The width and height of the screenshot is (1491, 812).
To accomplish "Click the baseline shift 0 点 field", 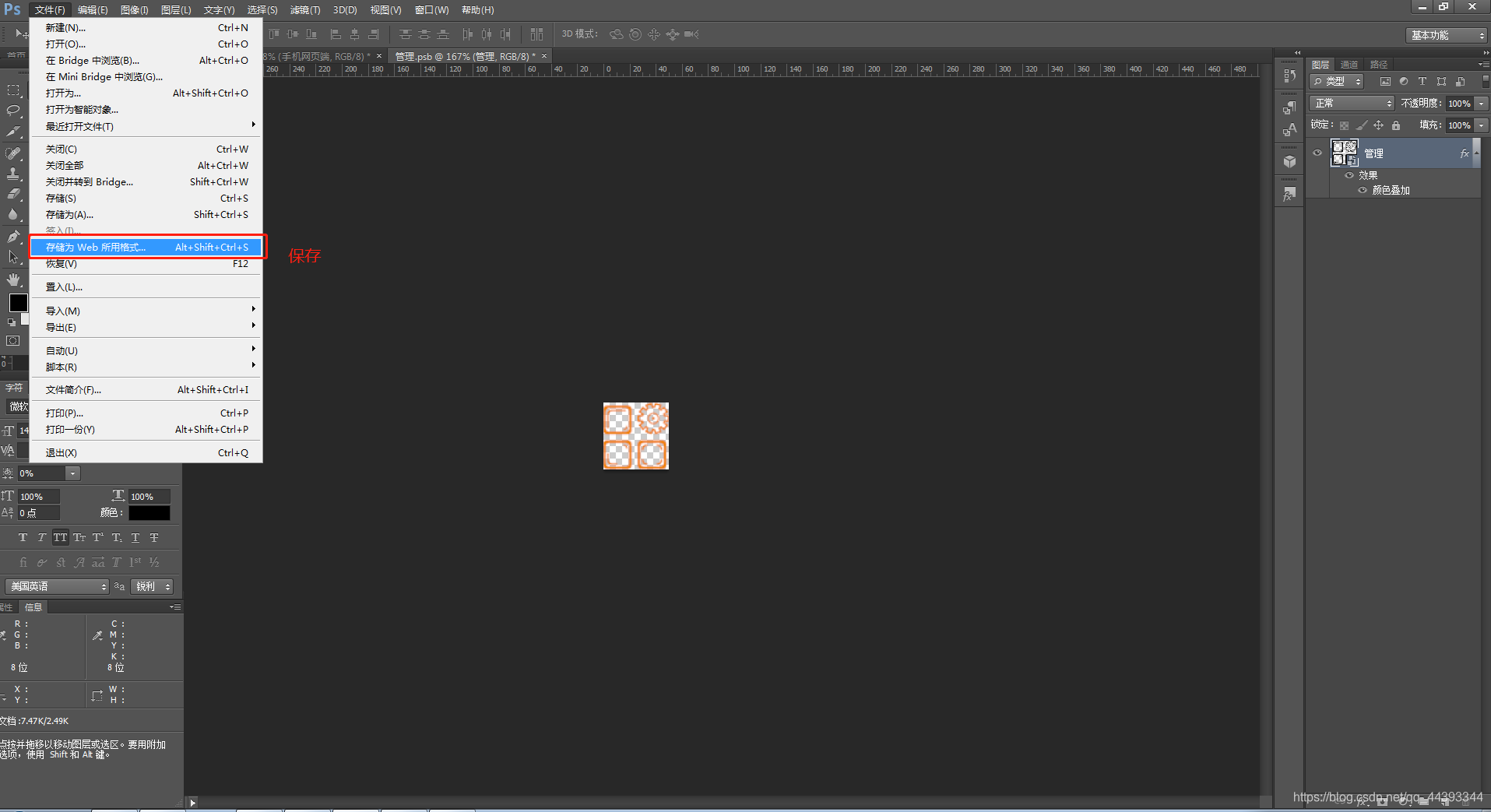I will pos(39,513).
